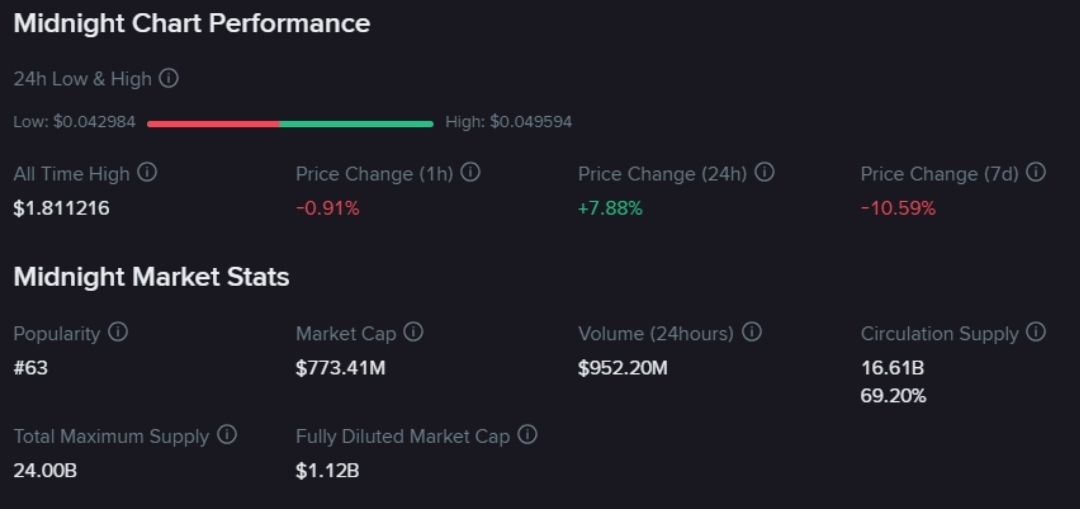Show Fully Diluted Market Cap info

point(527,435)
